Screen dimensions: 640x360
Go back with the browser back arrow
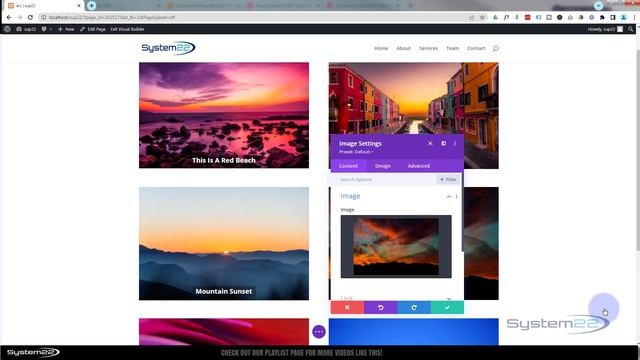pyautogui.click(x=9, y=18)
